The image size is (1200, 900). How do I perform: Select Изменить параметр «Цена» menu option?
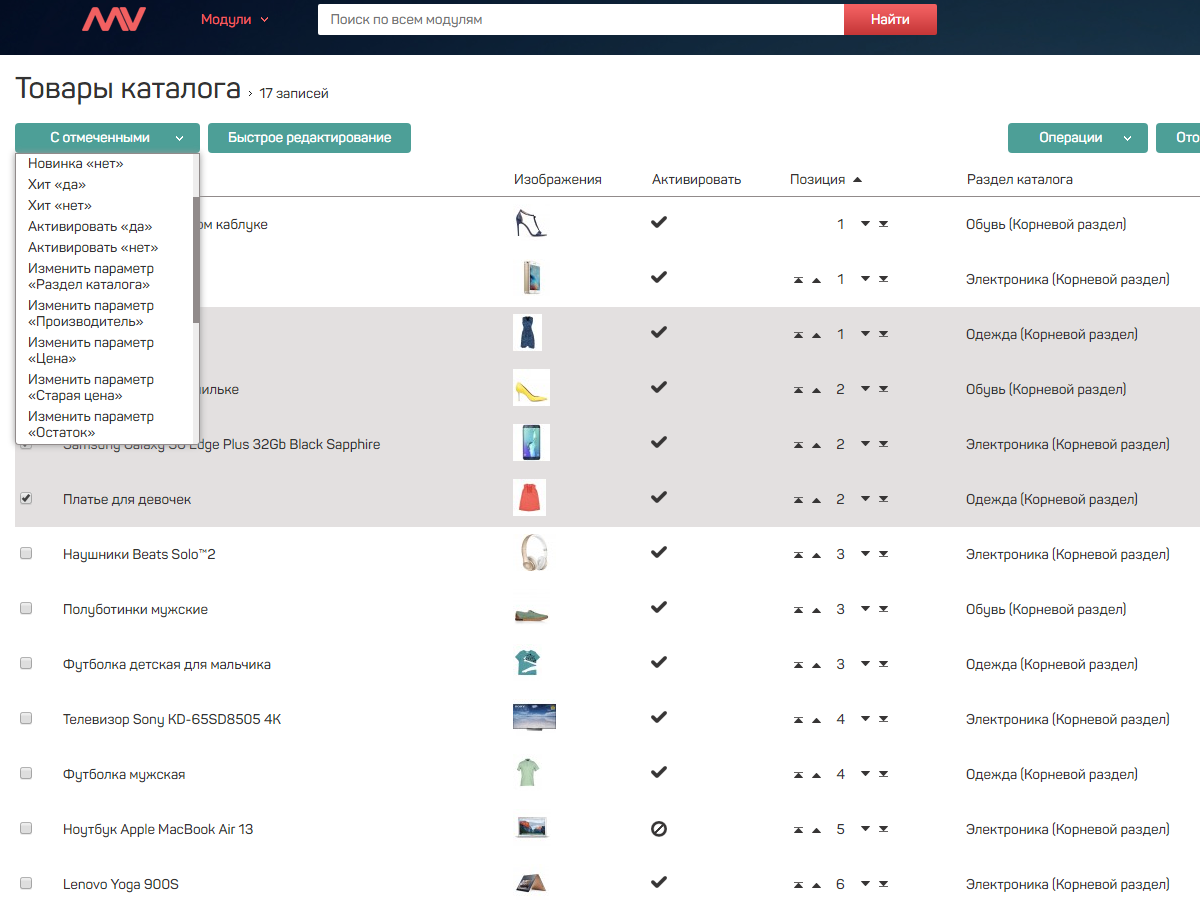click(91, 350)
